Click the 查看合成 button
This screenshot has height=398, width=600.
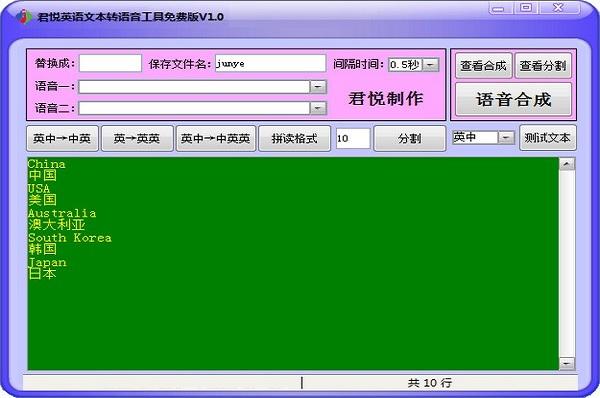[483, 66]
